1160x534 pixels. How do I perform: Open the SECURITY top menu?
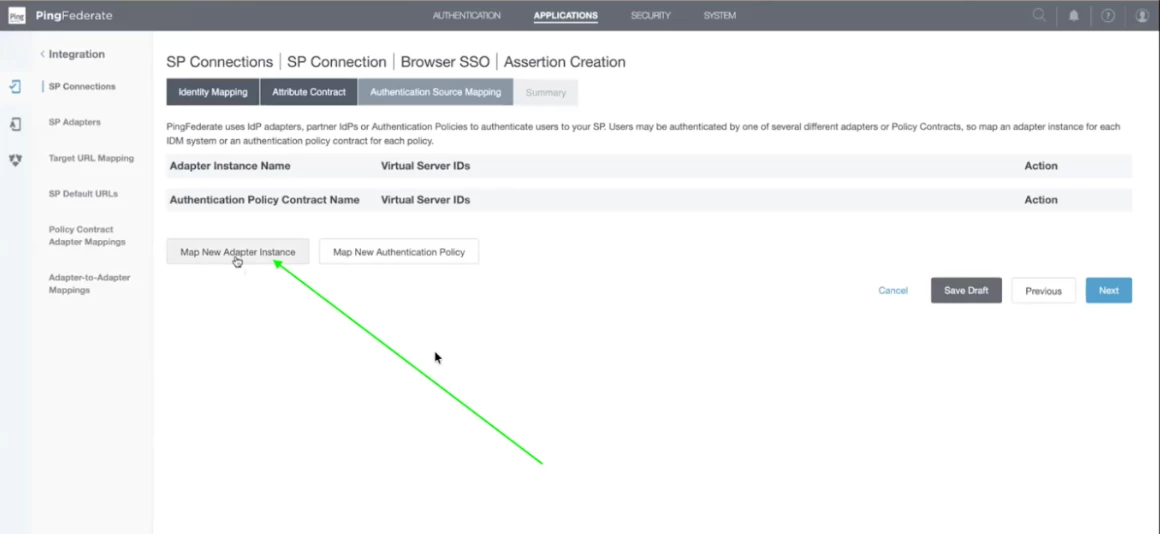coord(651,16)
